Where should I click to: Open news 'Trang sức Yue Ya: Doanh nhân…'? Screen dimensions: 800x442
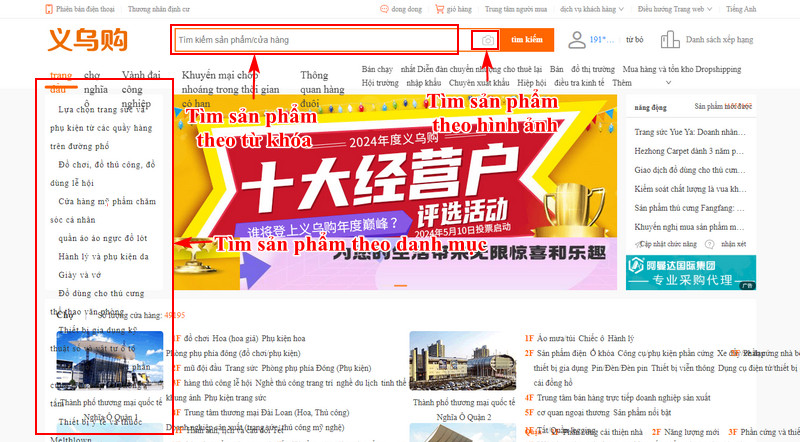coord(690,132)
